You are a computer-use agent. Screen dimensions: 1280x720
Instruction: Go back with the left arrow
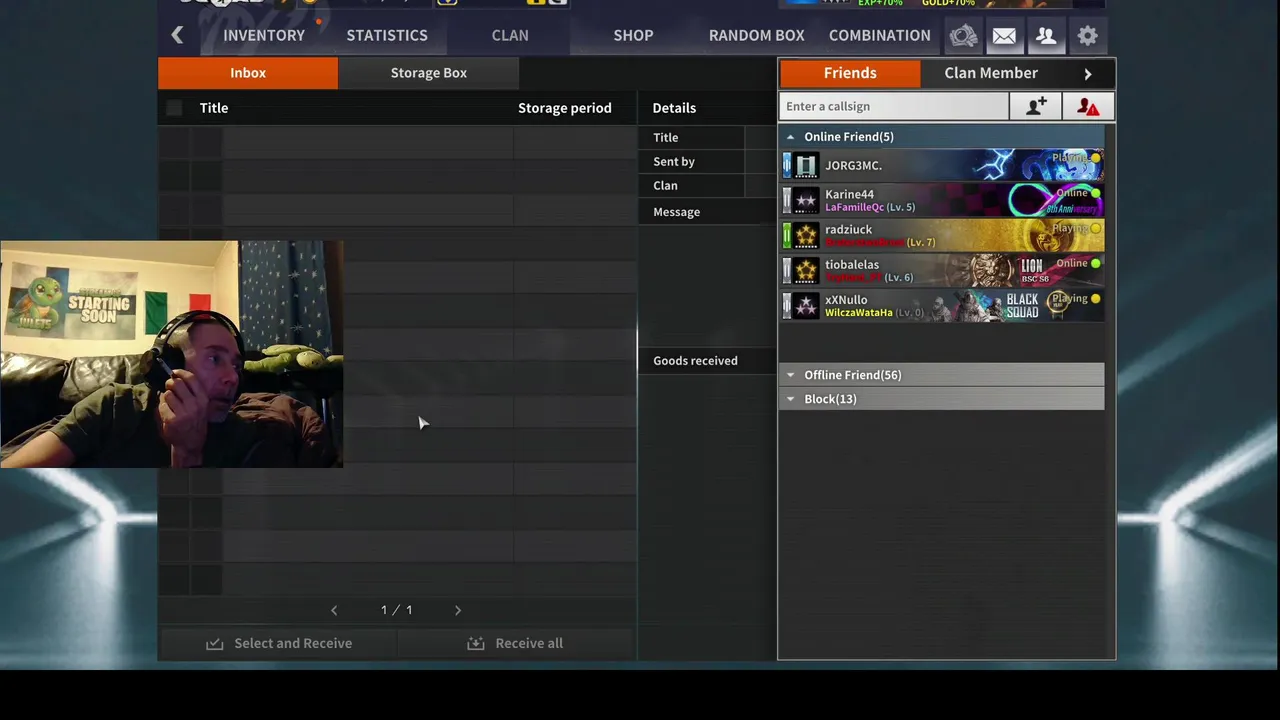point(177,35)
